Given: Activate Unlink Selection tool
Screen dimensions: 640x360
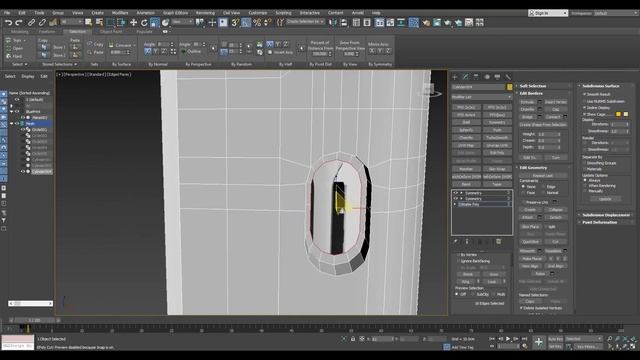Looking at the screenshot, I should click(42, 22).
